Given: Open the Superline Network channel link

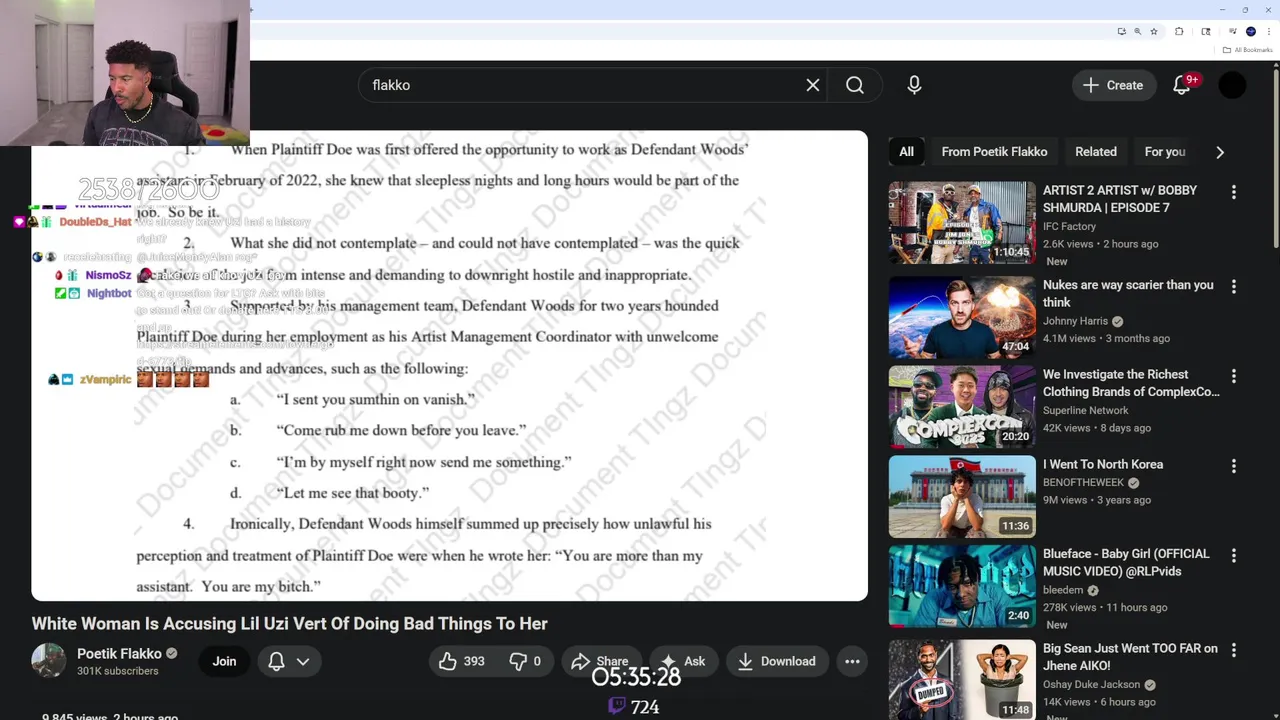Looking at the screenshot, I should click(x=1085, y=410).
